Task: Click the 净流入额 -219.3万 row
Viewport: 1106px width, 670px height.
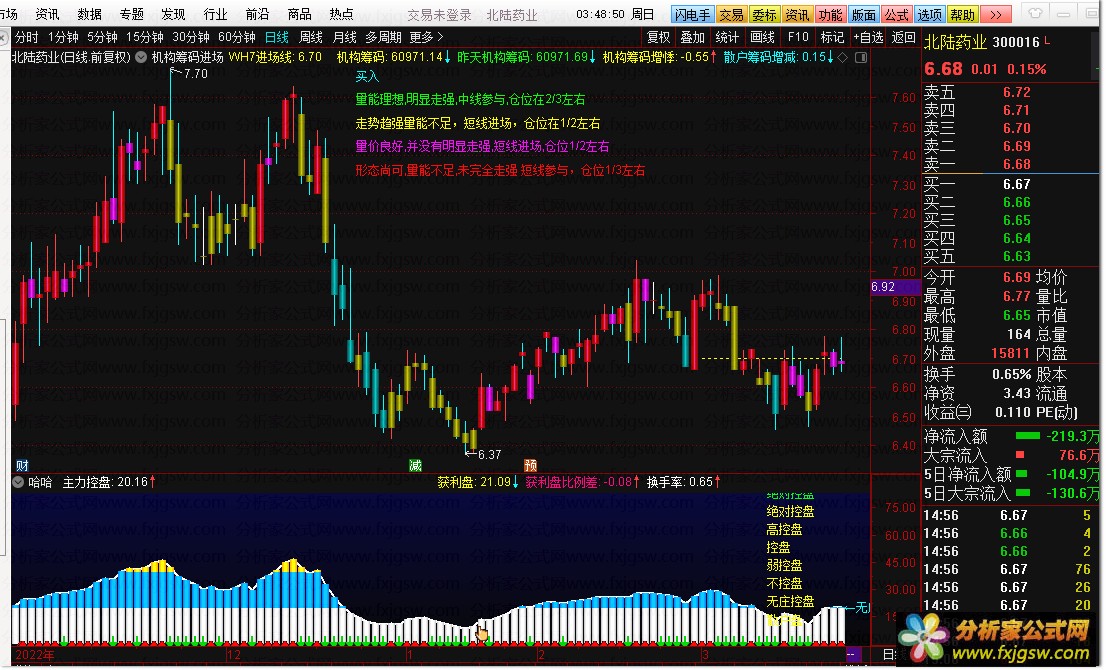Action: [x=1011, y=437]
